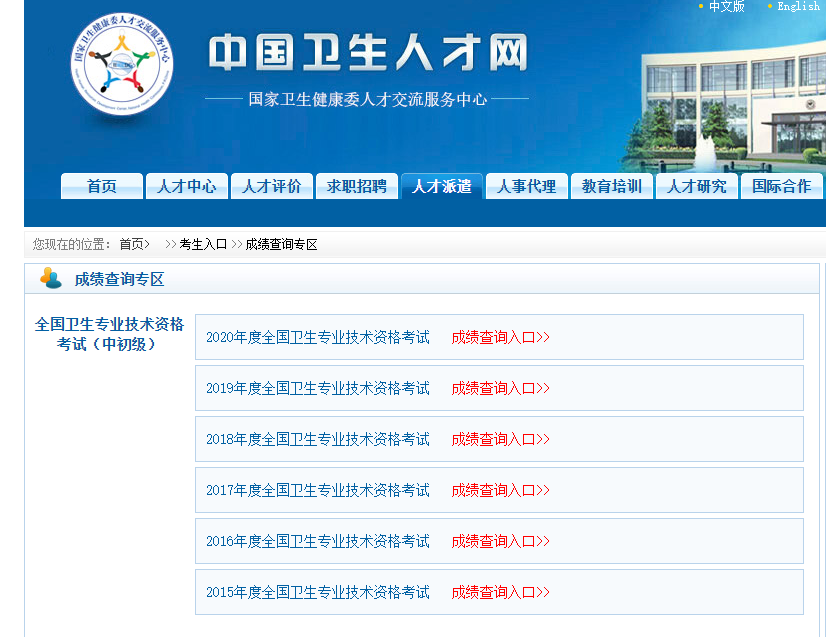Open 2019 exam 成绩查询入口 link

click(500, 388)
